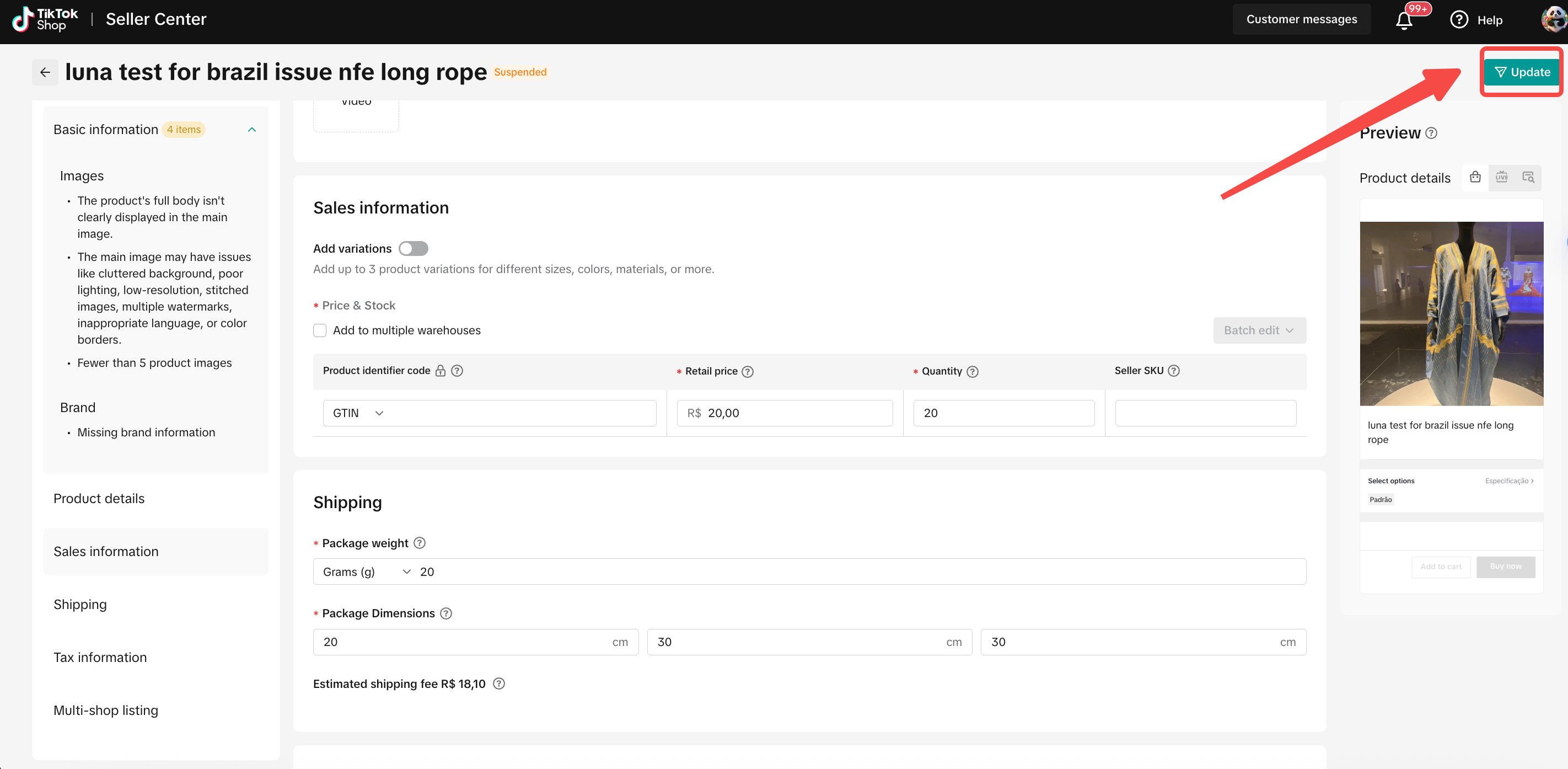Click Buy now in preview

(1505, 567)
